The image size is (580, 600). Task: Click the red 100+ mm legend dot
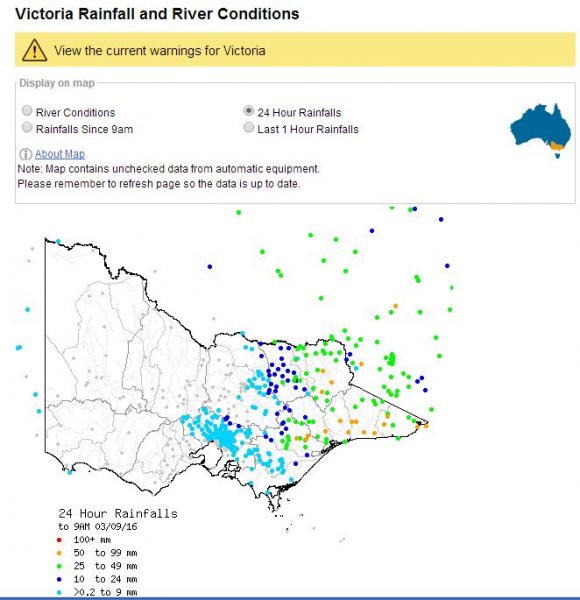[59, 540]
